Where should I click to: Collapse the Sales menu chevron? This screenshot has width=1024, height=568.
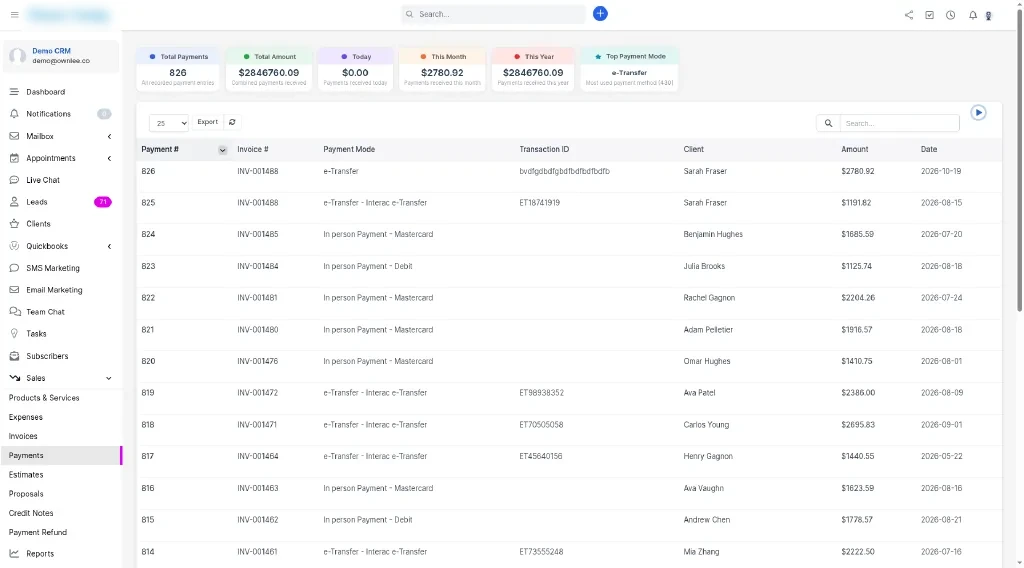click(x=108, y=378)
